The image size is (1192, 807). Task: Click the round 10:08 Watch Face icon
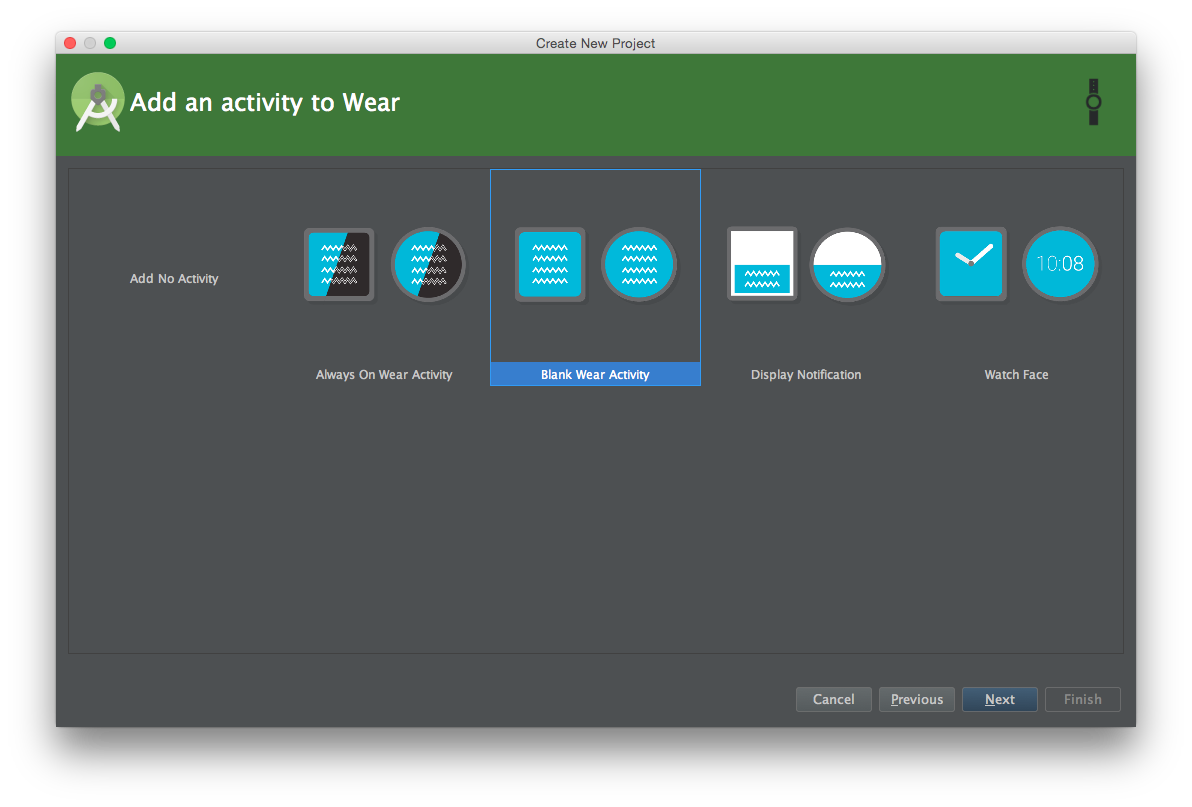[x=1060, y=264]
